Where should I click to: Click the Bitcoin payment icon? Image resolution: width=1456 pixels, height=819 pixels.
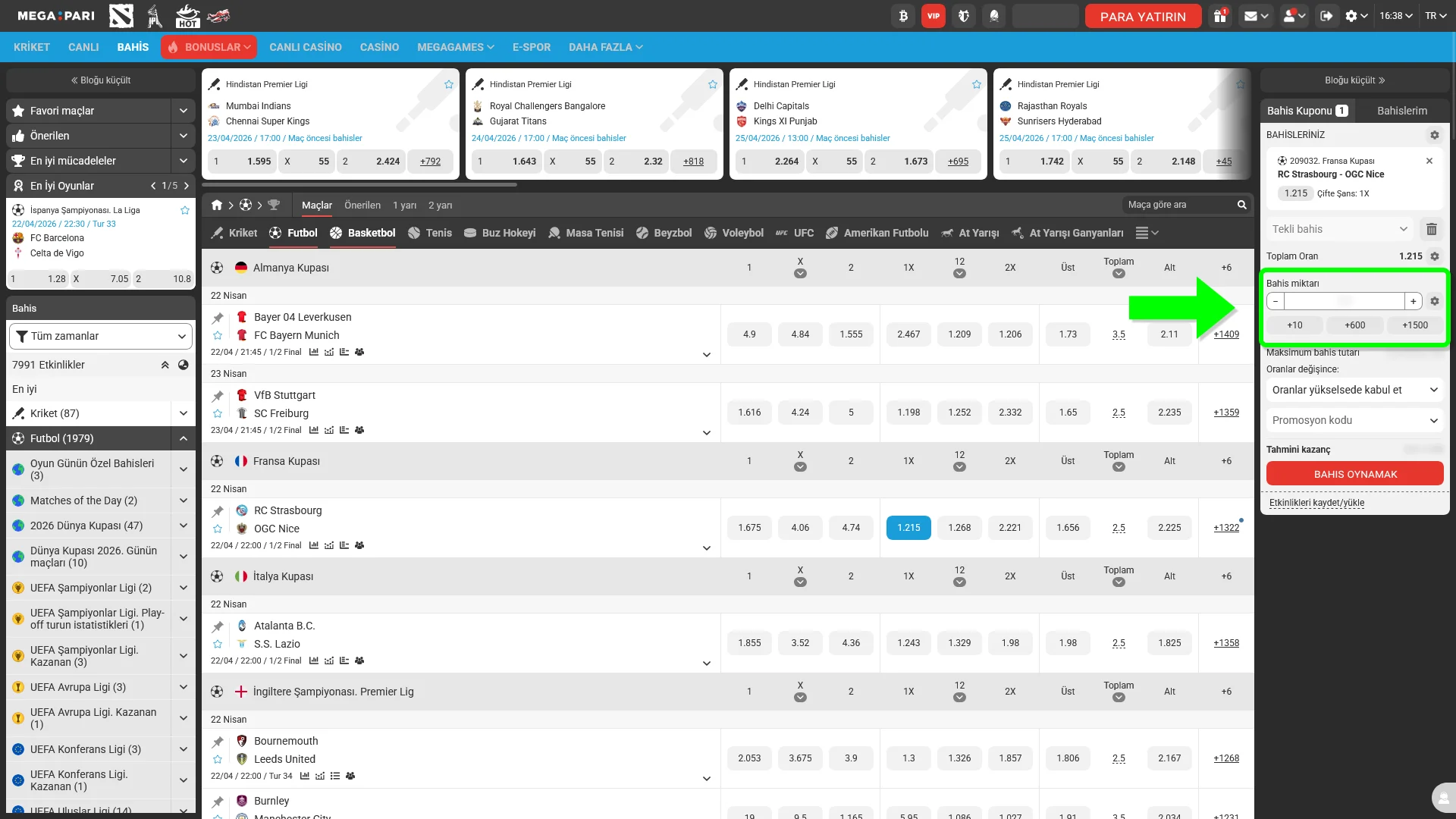tap(903, 16)
